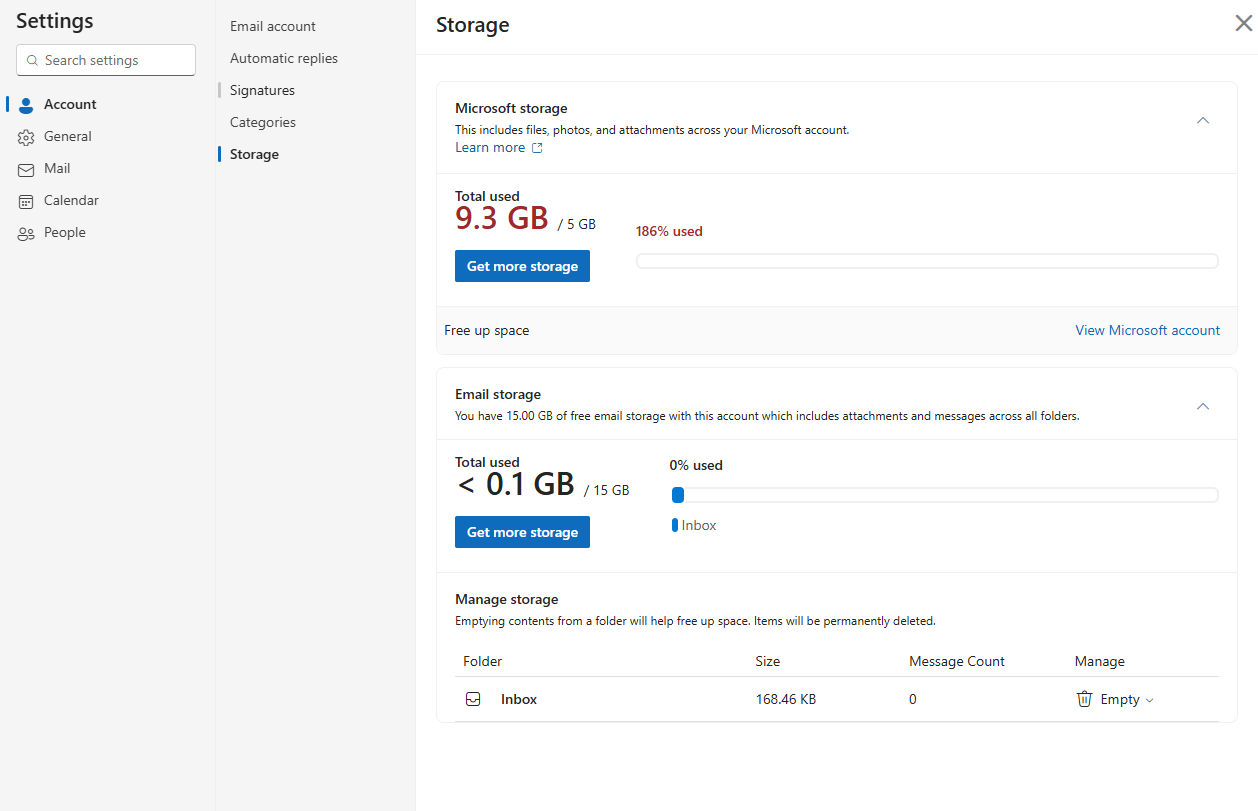Click the Learn more external-link icon

[537, 148]
